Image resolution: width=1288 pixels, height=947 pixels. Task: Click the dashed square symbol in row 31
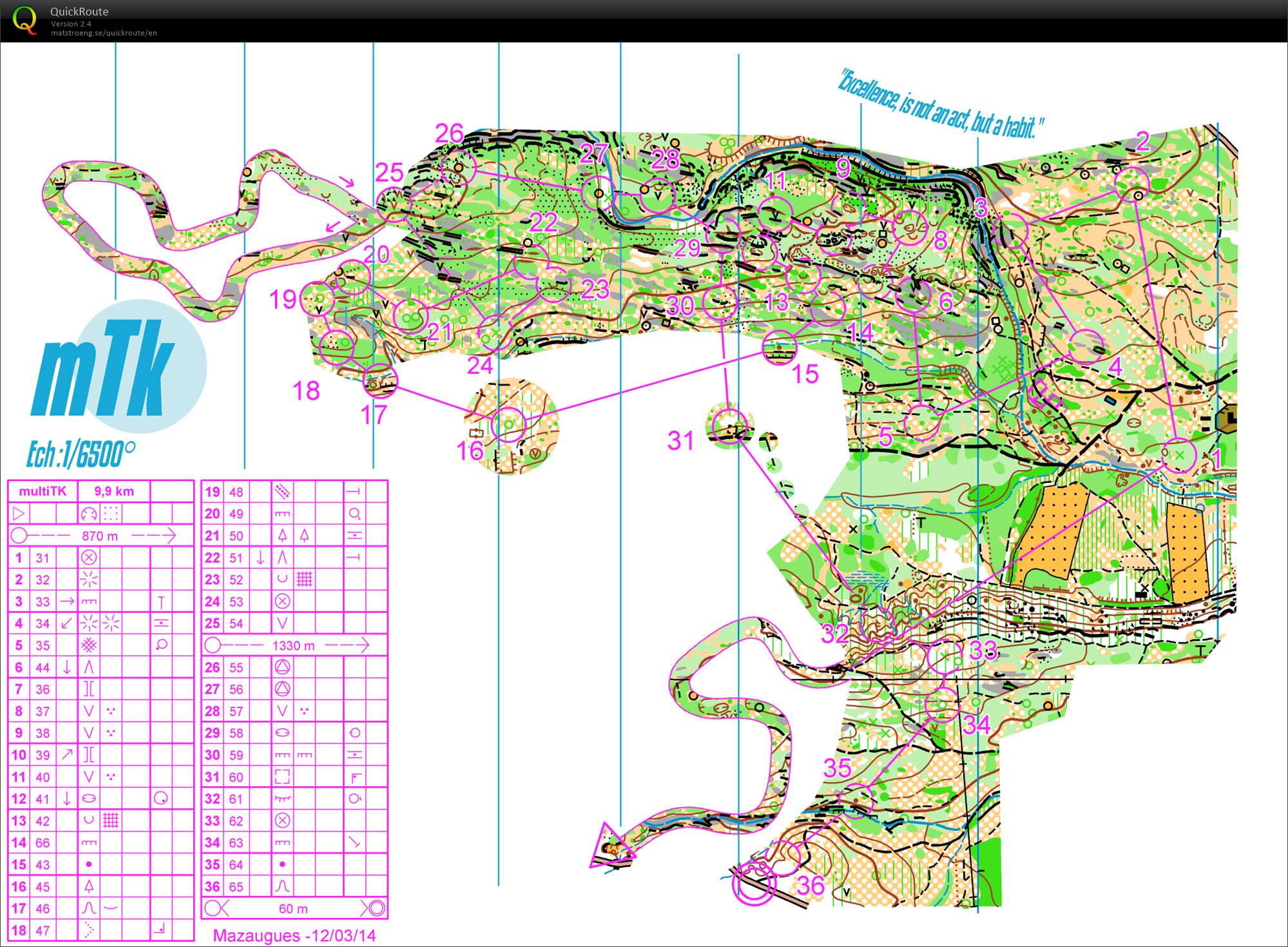282,776
